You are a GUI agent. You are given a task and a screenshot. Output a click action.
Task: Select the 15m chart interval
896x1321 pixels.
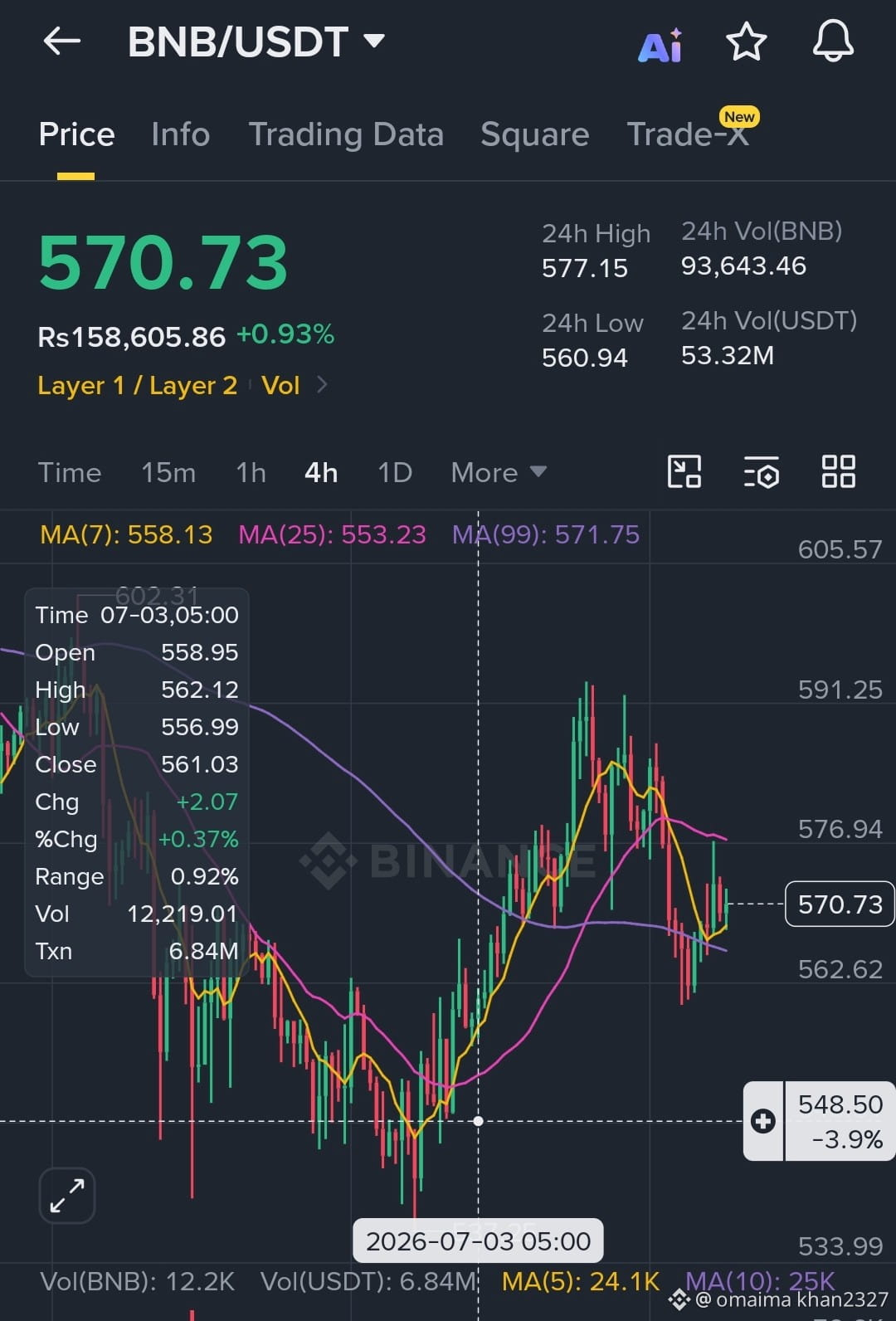168,473
